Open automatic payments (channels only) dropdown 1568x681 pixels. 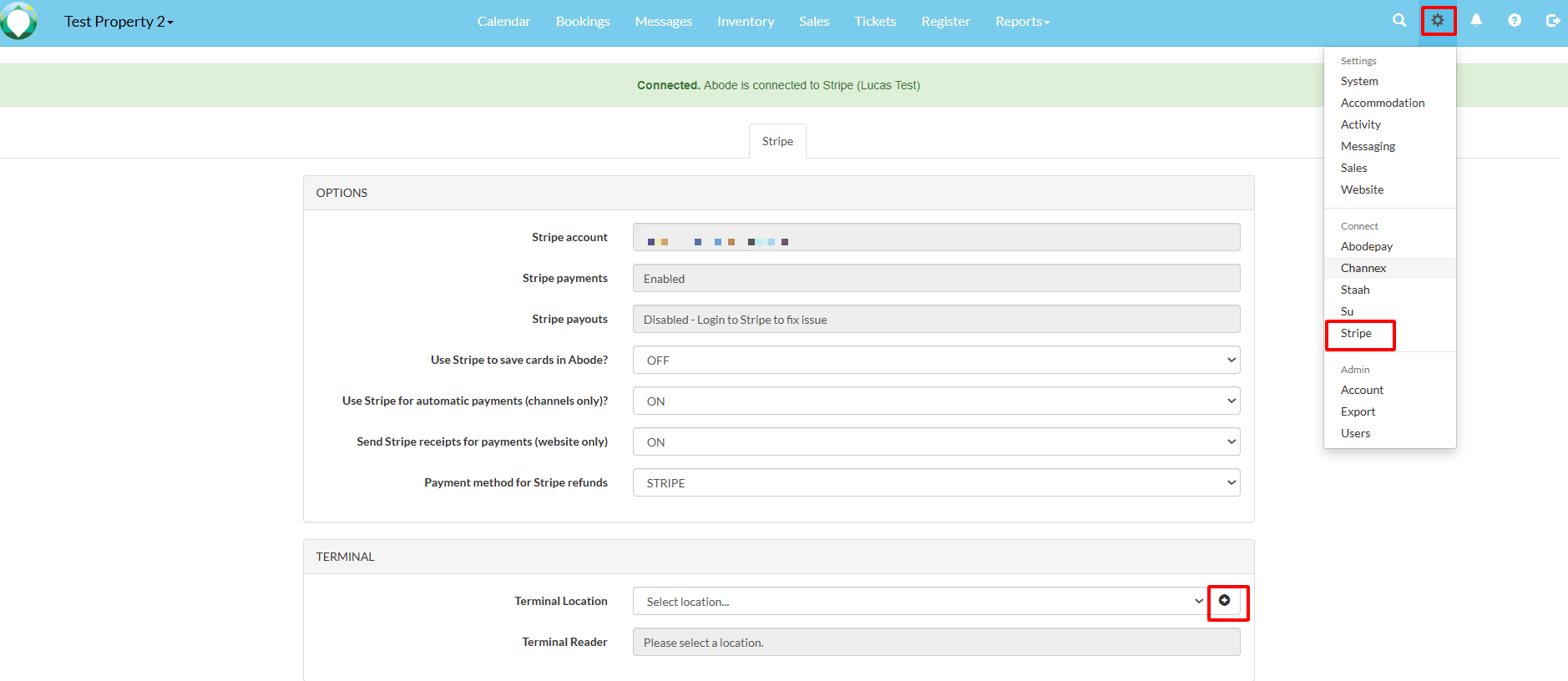(x=936, y=401)
